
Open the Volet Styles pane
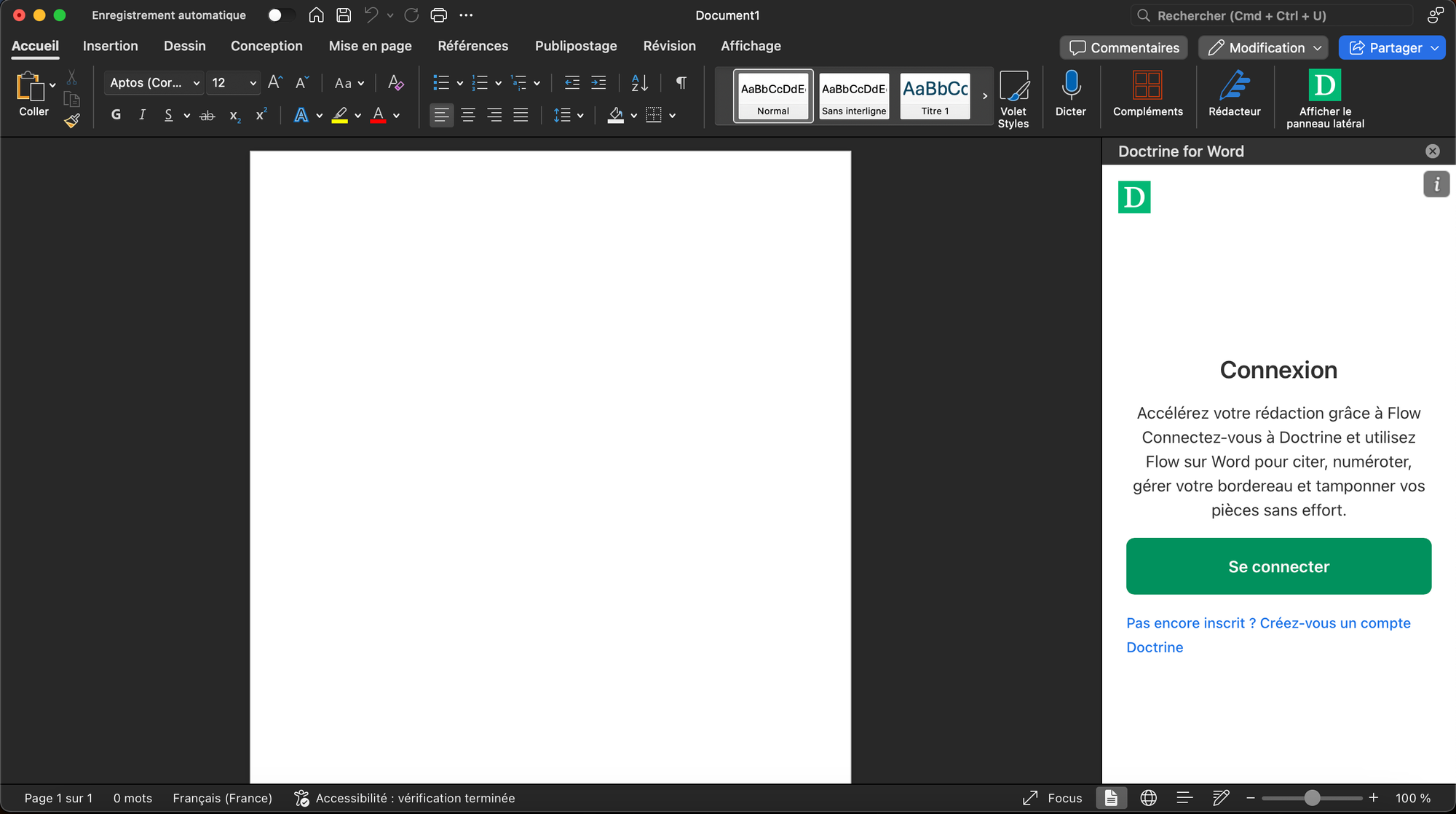click(x=1013, y=86)
